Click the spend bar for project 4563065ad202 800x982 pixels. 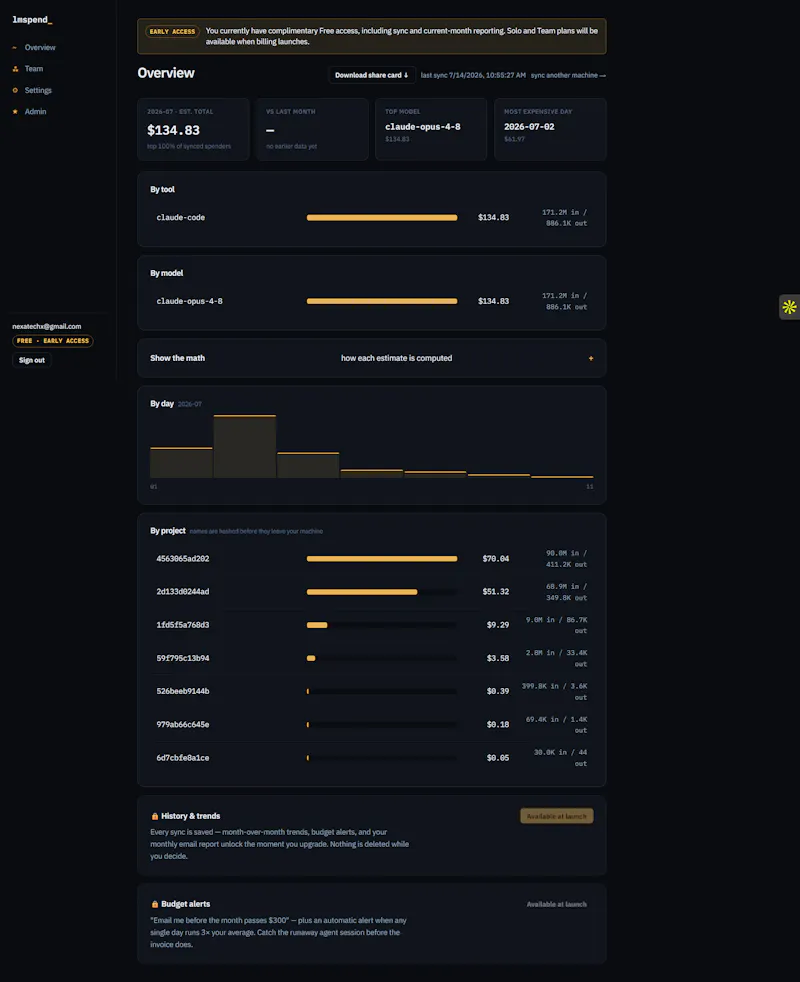[x=382, y=559]
